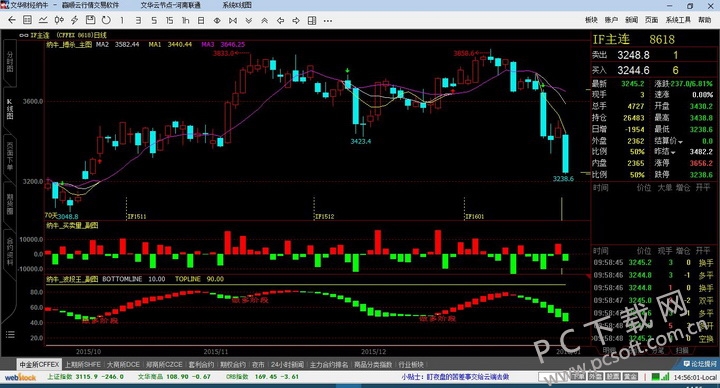Switch to the 上期所SHFE tab

pyautogui.click(x=82, y=364)
